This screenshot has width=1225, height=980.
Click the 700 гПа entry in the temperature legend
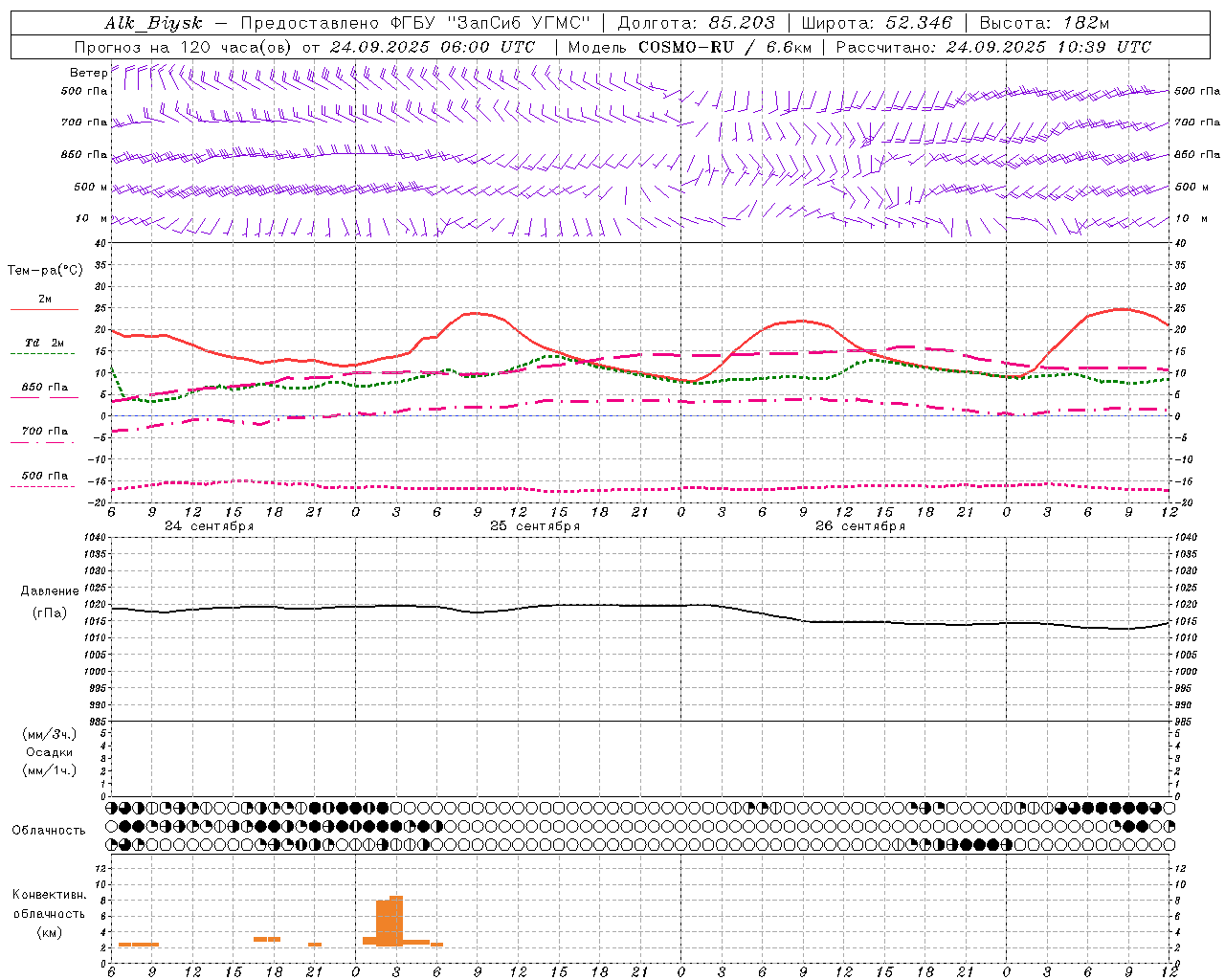click(45, 432)
